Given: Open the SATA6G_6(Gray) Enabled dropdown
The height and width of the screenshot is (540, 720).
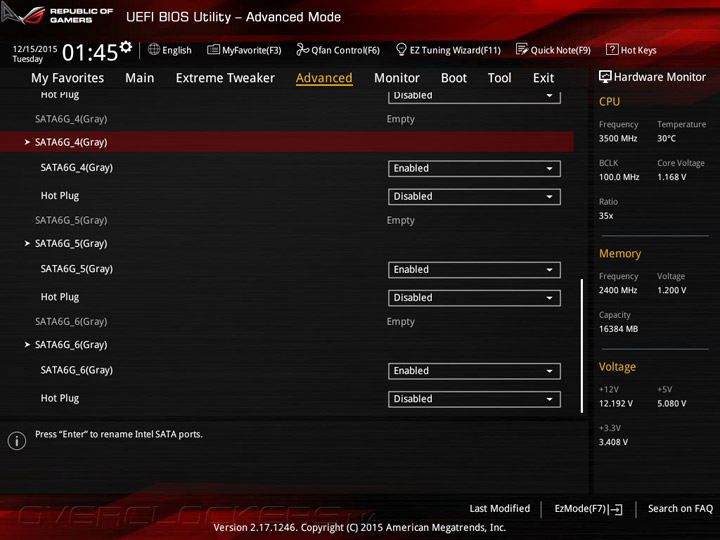Looking at the screenshot, I should tap(474, 371).
